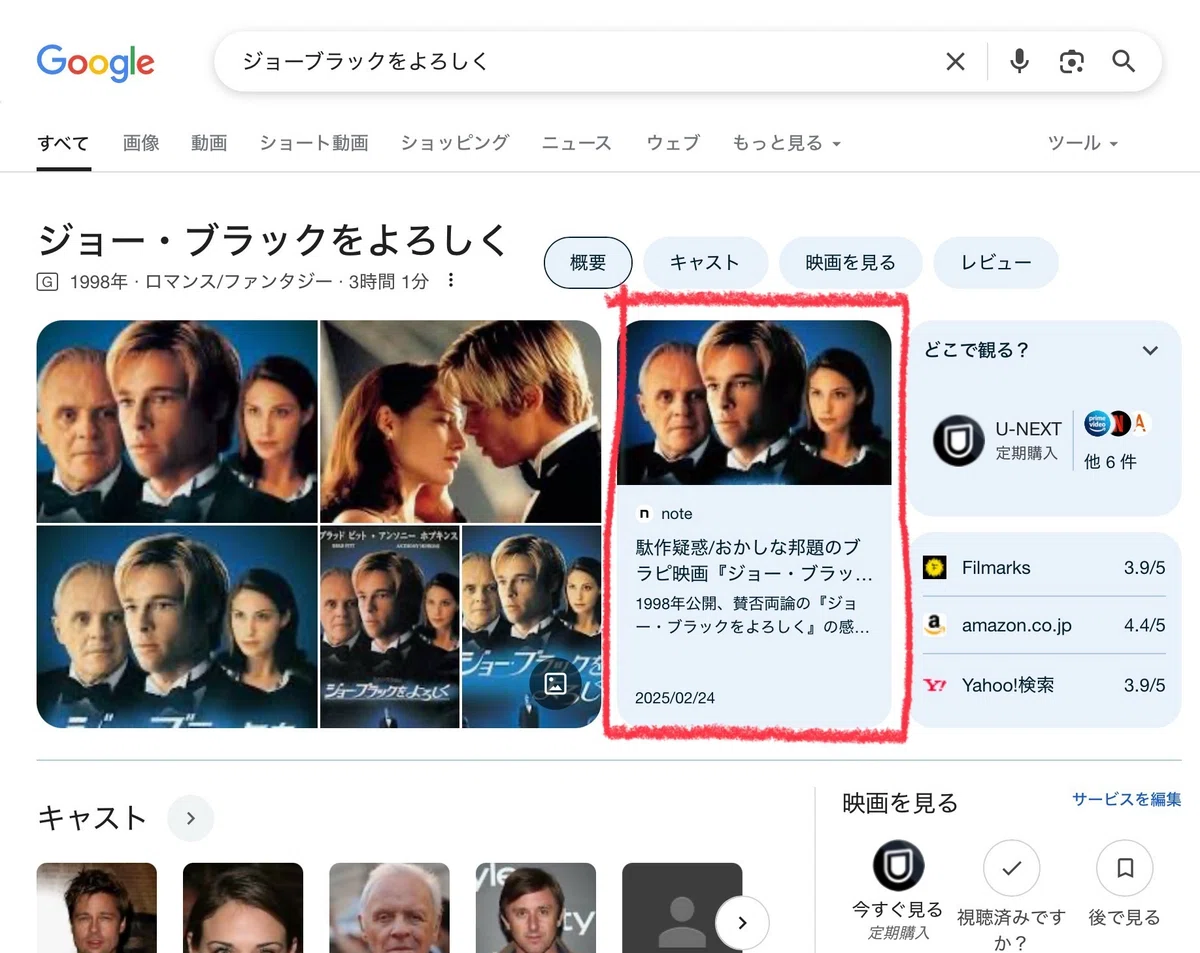Save movie with 後で見る bookmark icon

(1125, 868)
